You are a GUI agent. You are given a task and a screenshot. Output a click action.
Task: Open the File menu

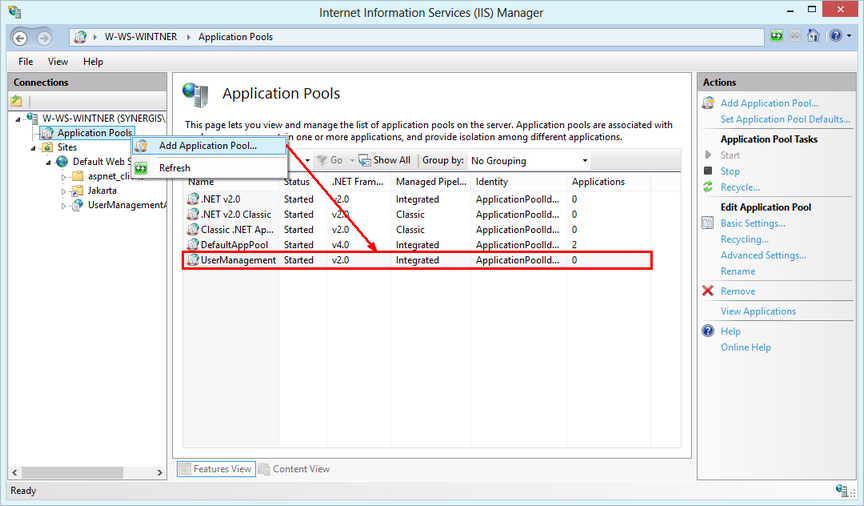point(25,61)
